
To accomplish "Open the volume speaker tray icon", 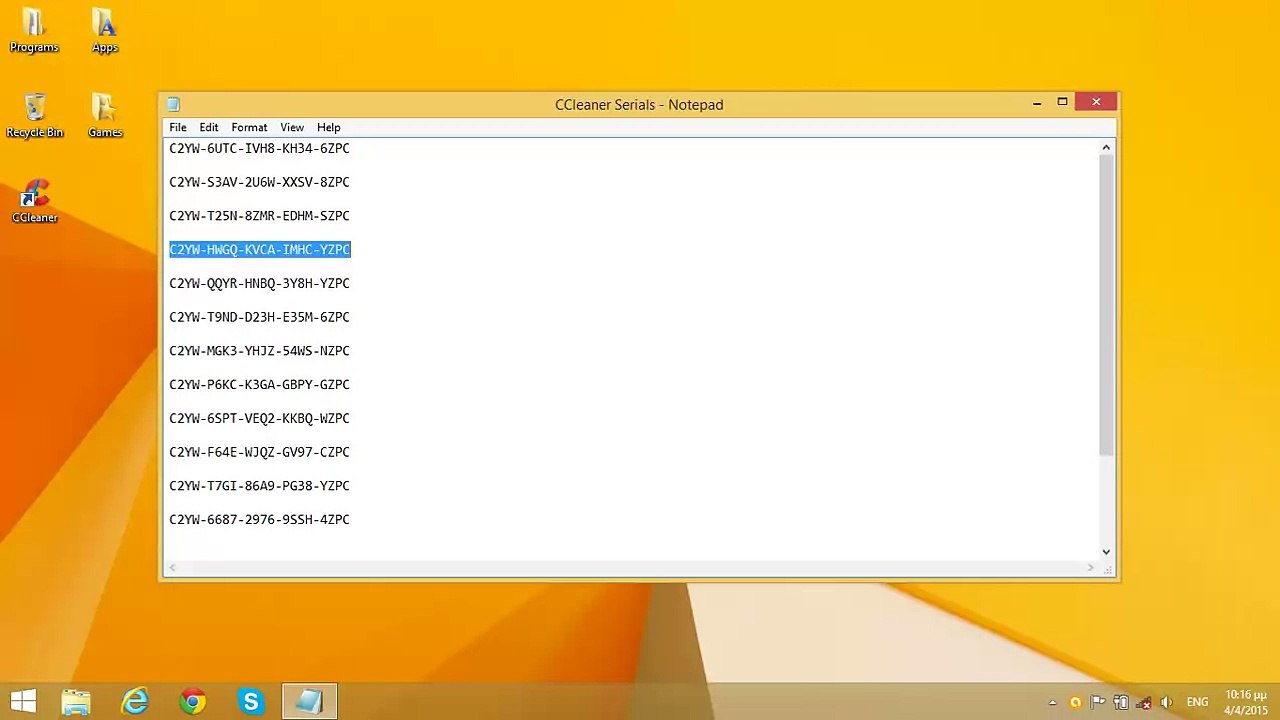I will pos(1166,702).
